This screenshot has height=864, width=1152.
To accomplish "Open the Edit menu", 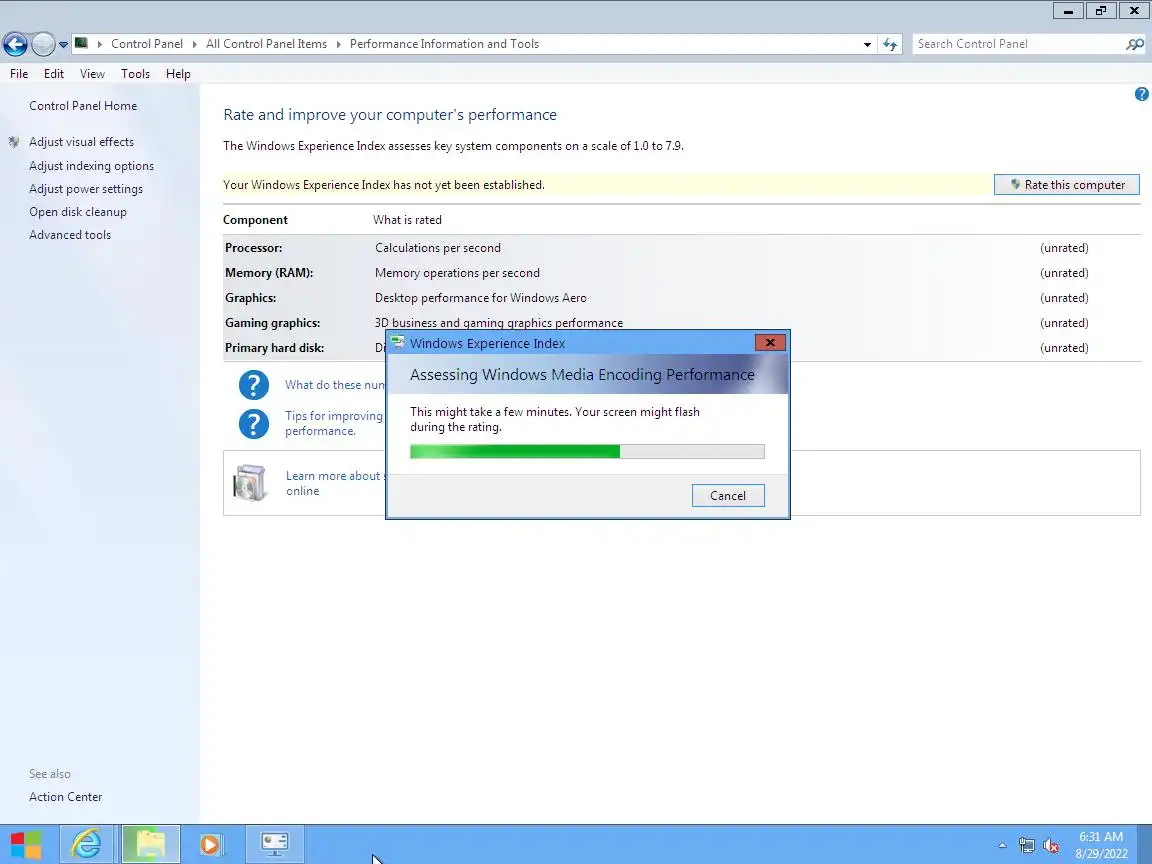I will [x=54, y=73].
